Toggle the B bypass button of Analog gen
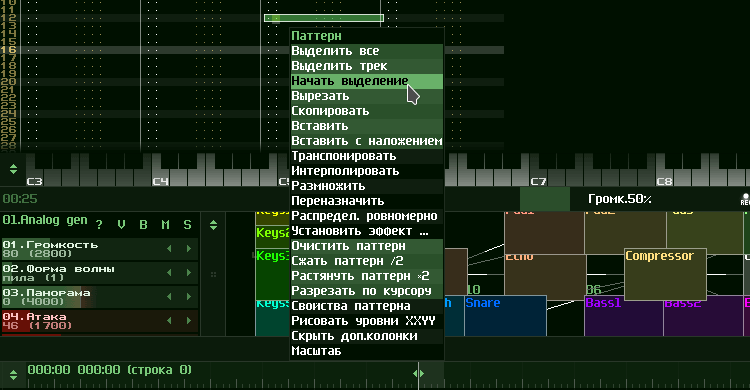Image resolution: width=750 pixels, height=390 pixels. coord(143,225)
